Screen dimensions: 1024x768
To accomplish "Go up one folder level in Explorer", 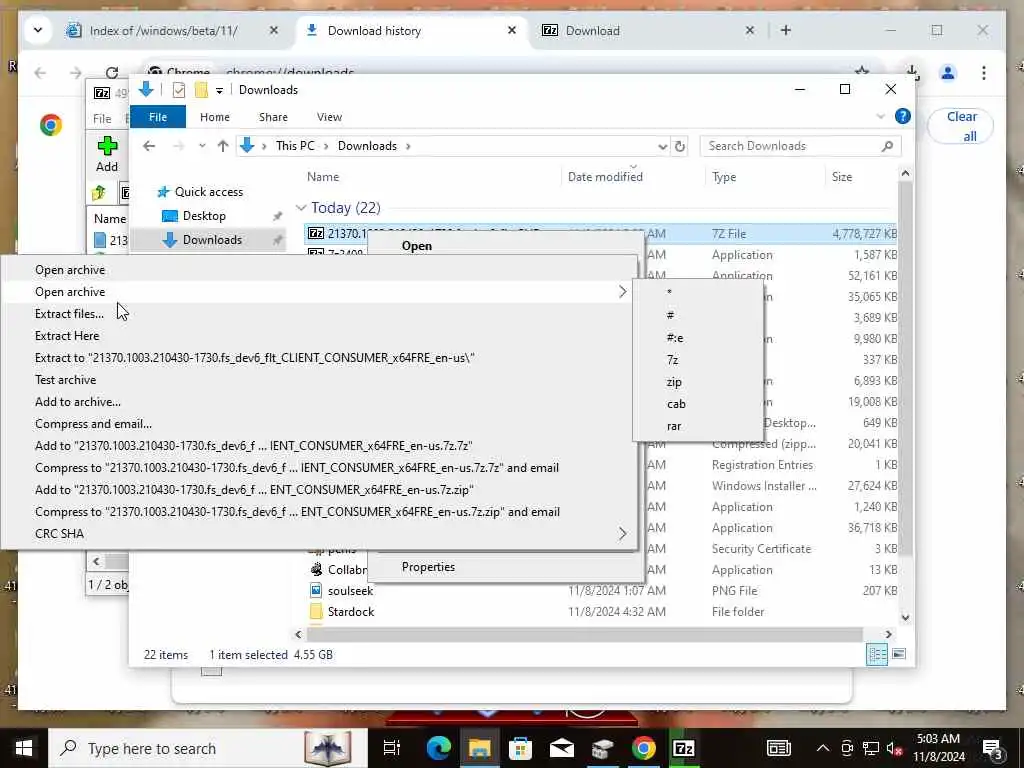I will (223, 146).
